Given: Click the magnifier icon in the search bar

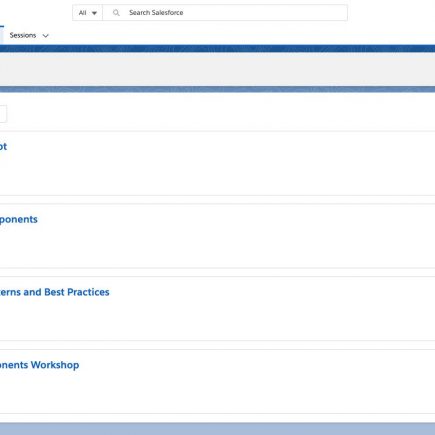Looking at the screenshot, I should pos(116,13).
